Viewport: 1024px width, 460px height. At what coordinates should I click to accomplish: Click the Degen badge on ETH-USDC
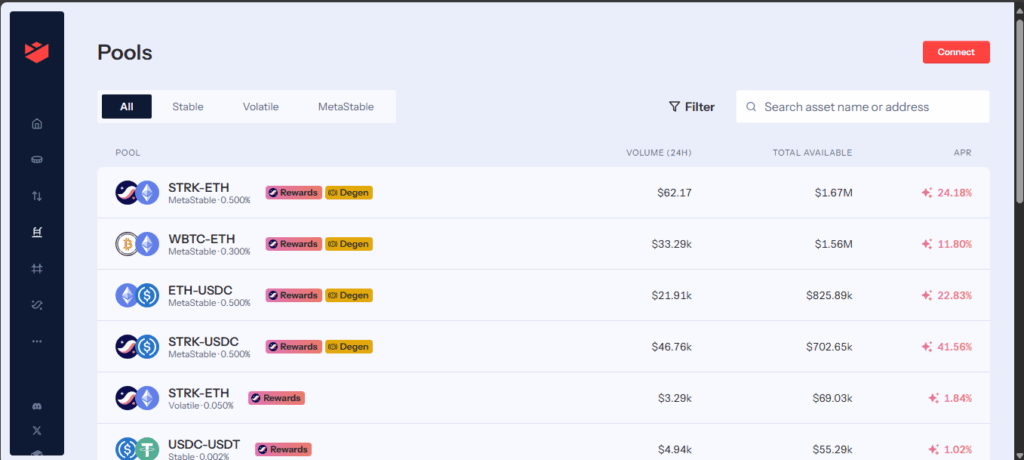click(349, 295)
